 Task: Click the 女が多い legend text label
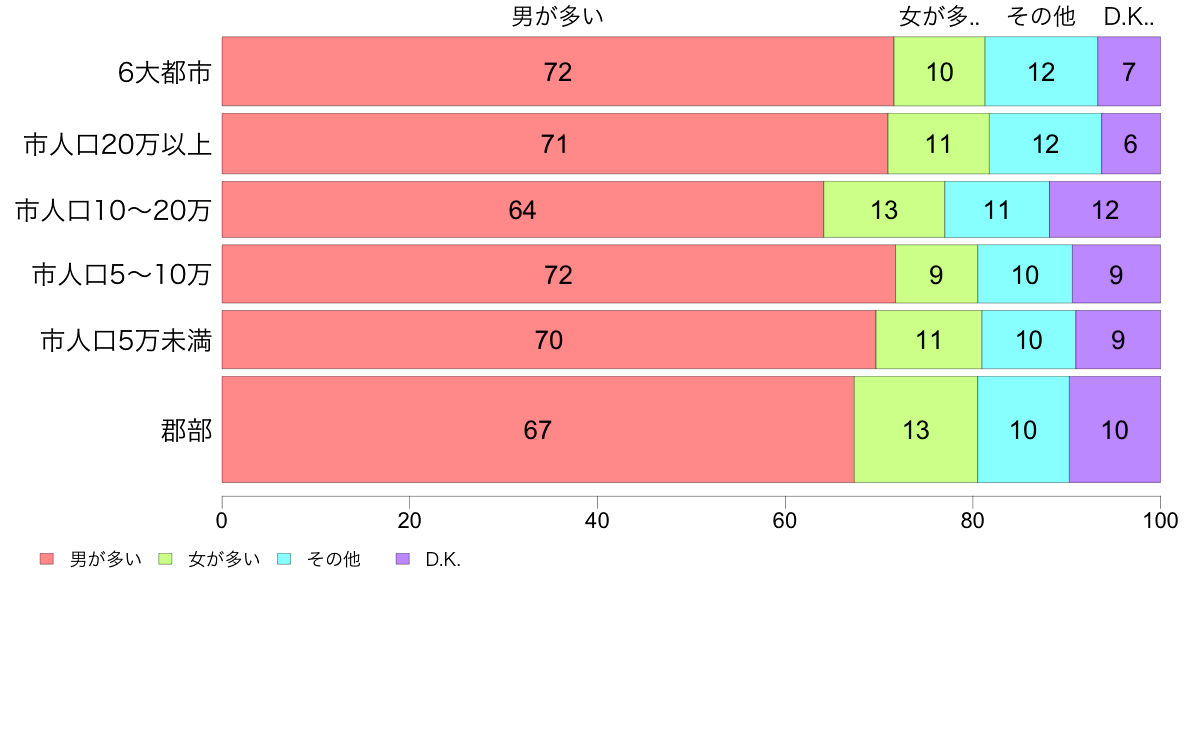click(x=224, y=559)
